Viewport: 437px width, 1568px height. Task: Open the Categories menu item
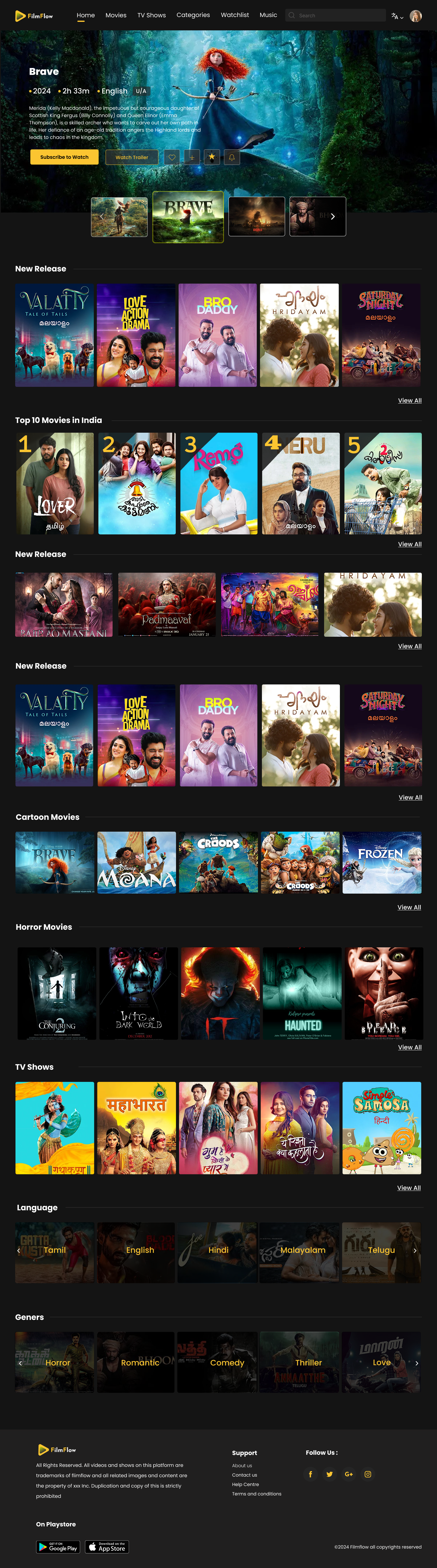coord(193,15)
